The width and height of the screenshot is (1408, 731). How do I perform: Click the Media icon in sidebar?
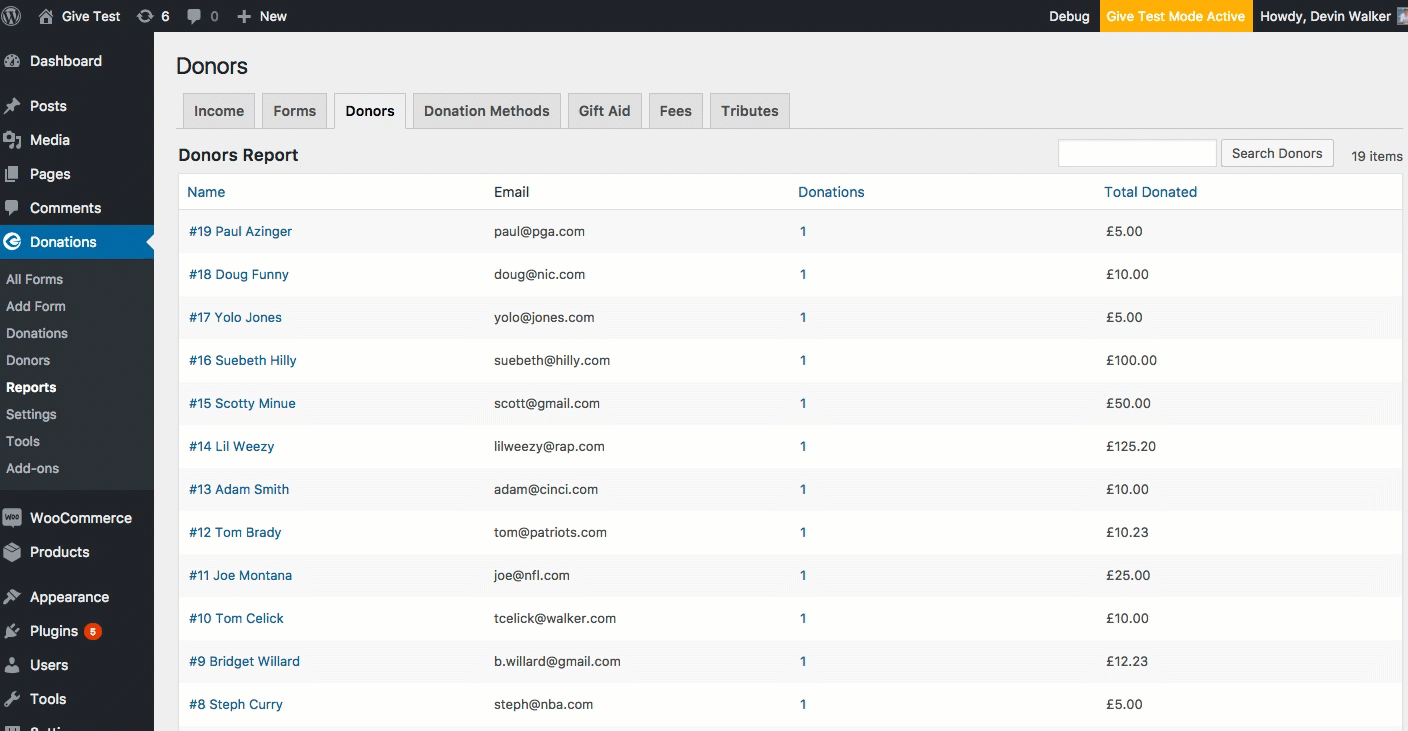click(x=12, y=140)
